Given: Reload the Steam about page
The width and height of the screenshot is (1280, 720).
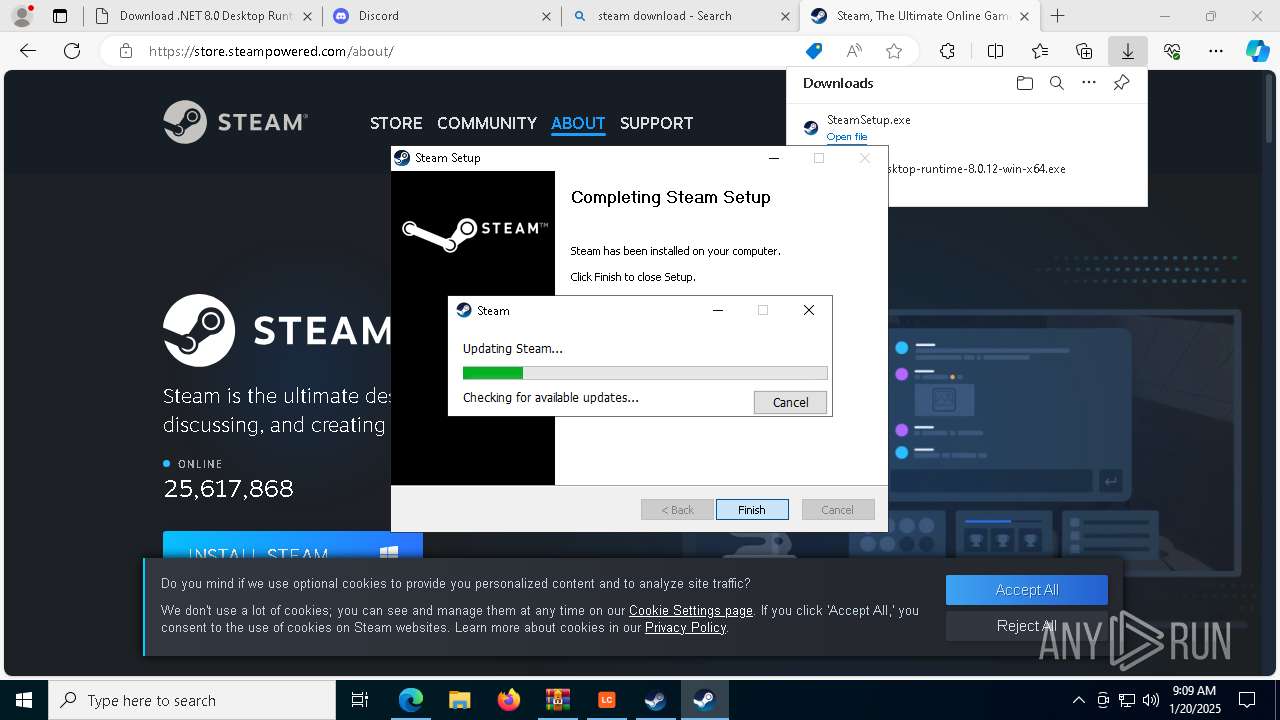Looking at the screenshot, I should [x=72, y=51].
